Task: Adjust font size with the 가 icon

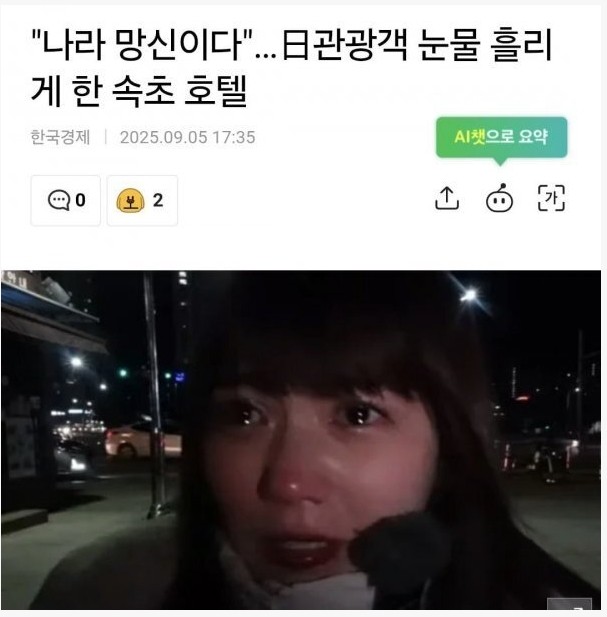Action: 551,198
